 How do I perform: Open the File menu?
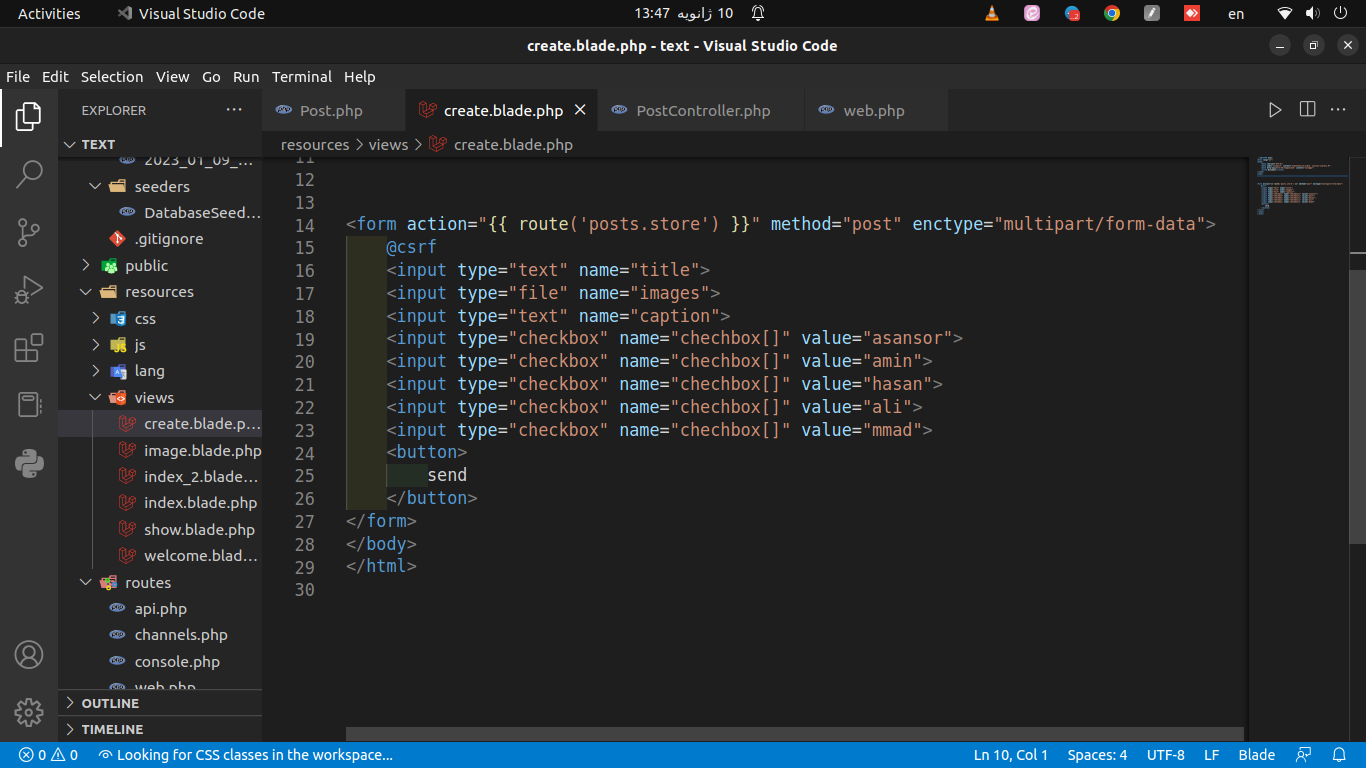click(18, 77)
